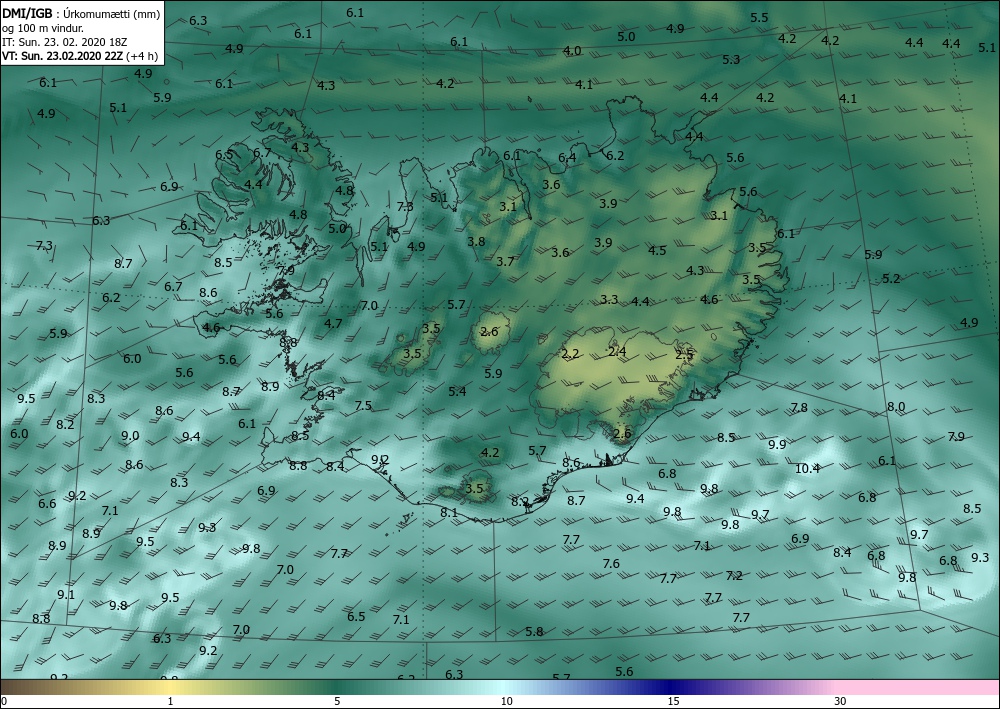Click the 7.8 value off the southeast coast

tap(799, 407)
